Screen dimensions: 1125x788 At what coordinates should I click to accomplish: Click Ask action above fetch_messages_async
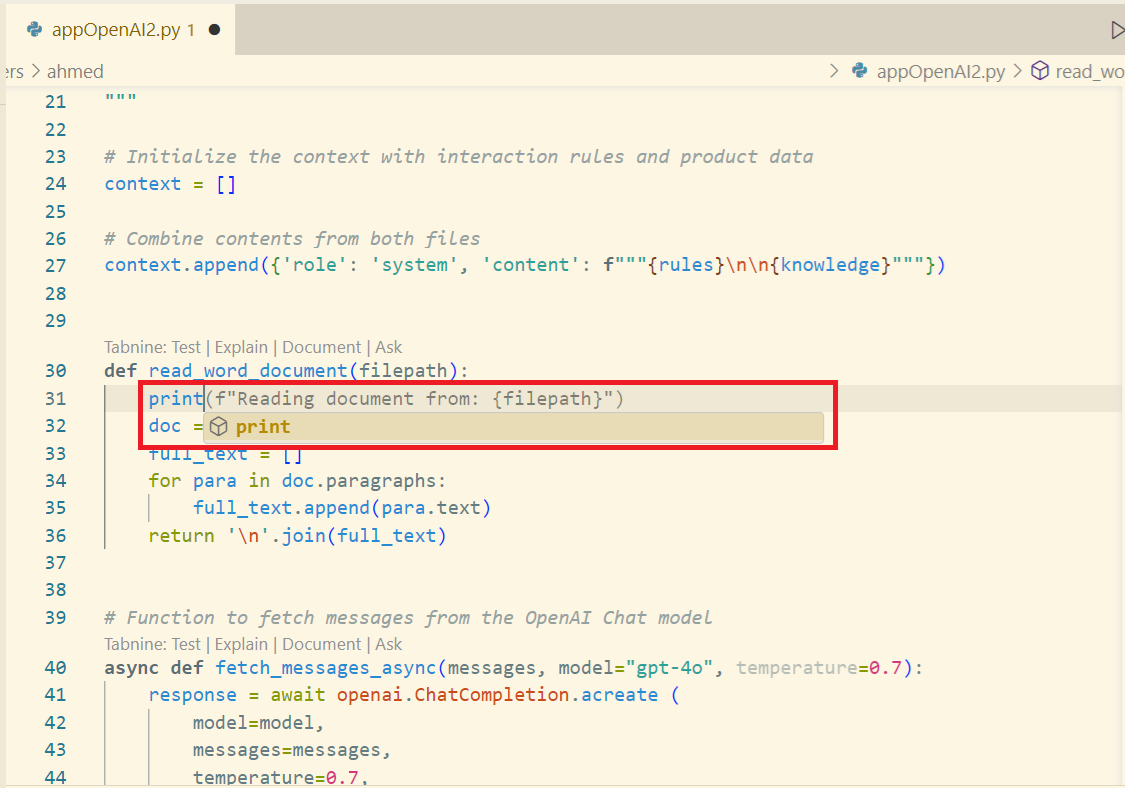tap(388, 644)
